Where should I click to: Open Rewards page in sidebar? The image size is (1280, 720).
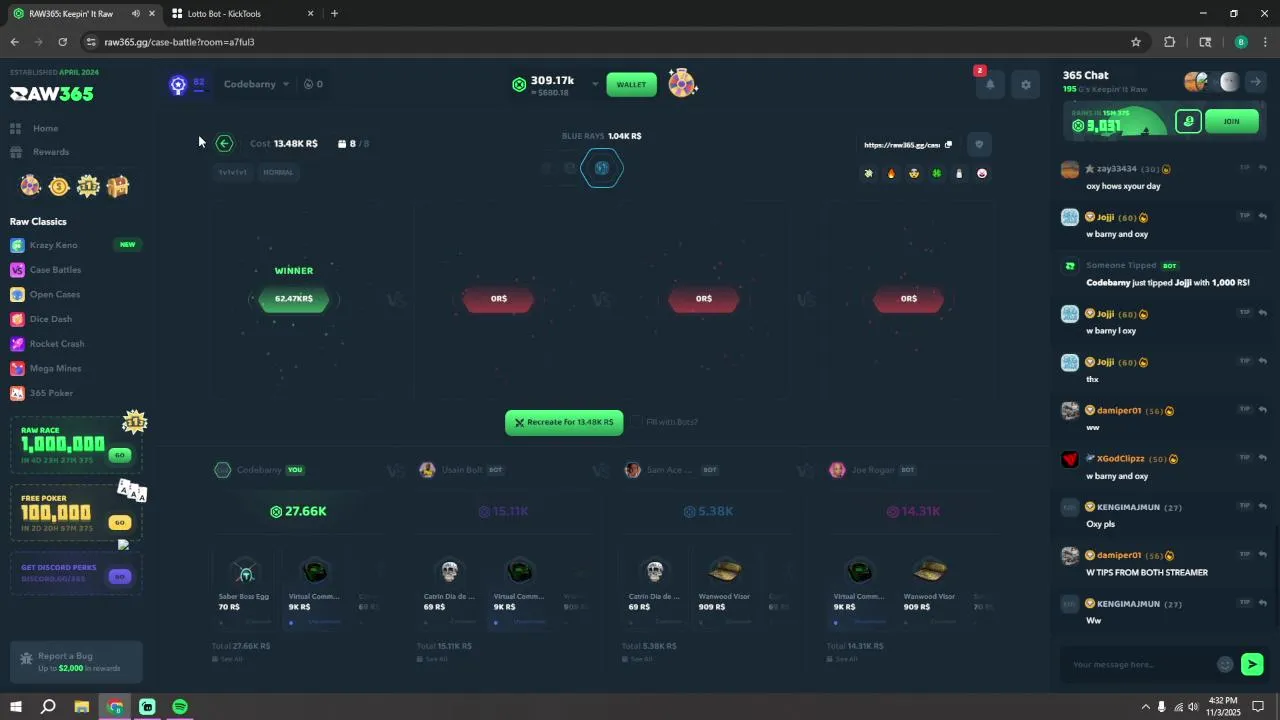pyautogui.click(x=50, y=152)
